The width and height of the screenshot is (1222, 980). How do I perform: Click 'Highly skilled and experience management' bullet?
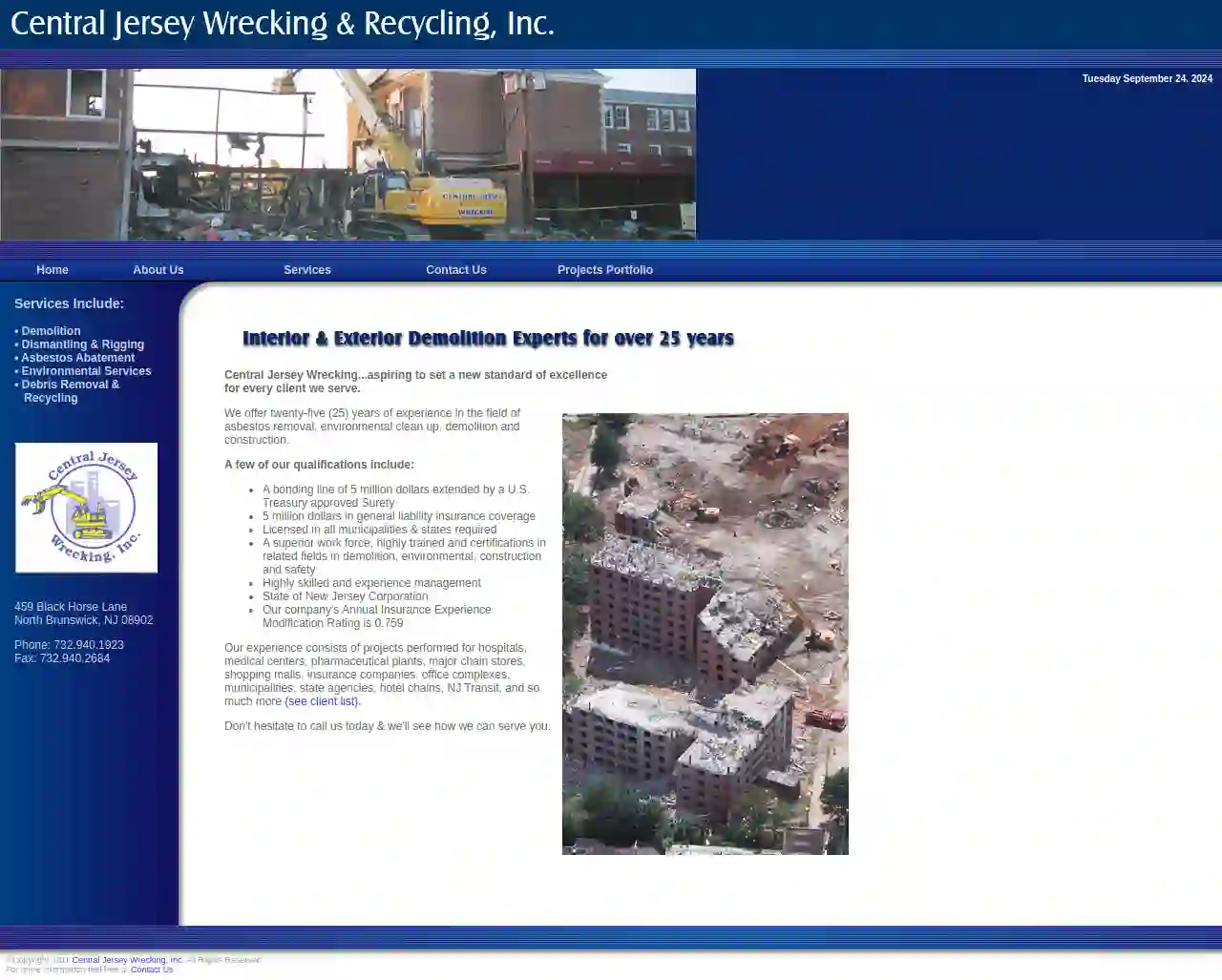[x=371, y=583]
